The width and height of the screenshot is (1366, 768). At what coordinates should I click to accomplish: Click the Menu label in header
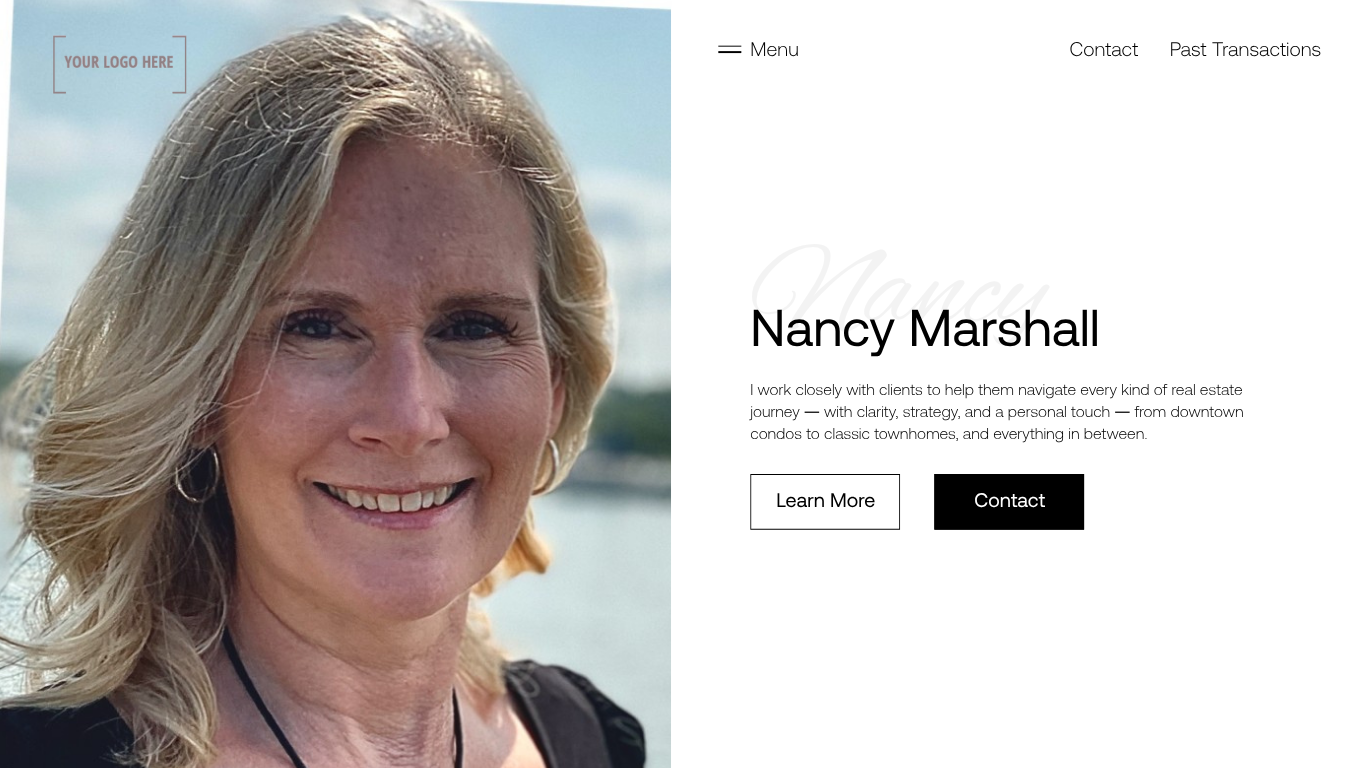(x=774, y=49)
